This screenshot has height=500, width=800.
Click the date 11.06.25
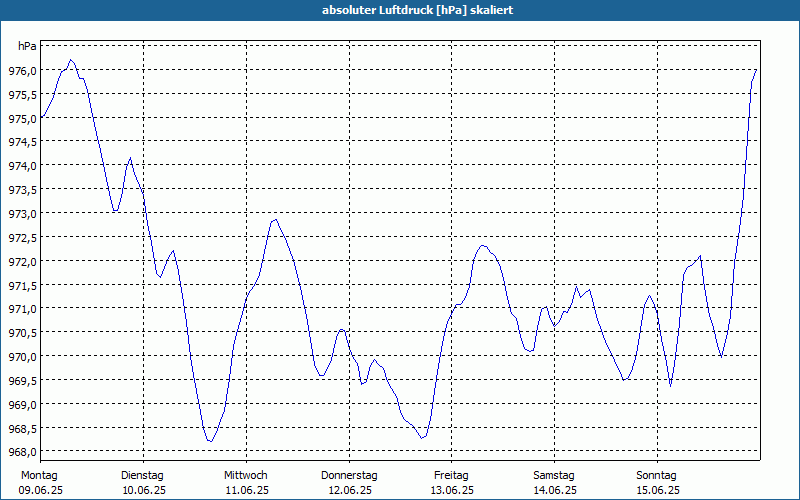click(x=247, y=490)
